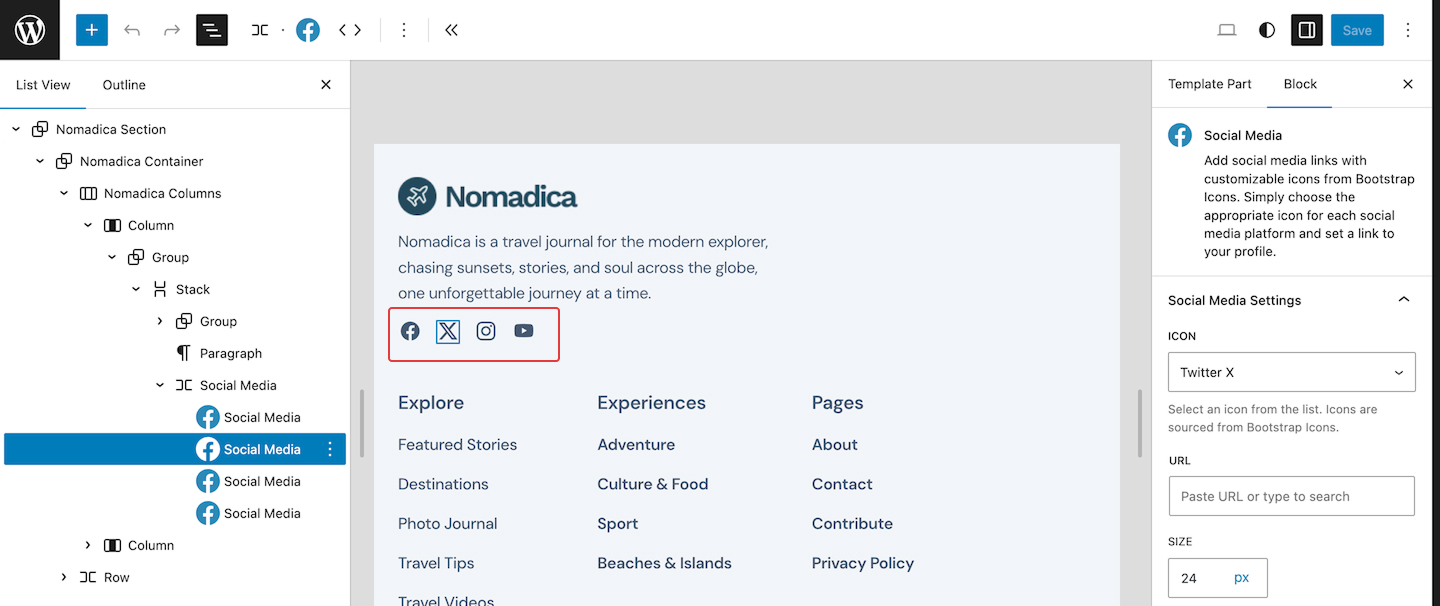Screen dimensions: 1440x606
Task: Click the undo arrow icon
Action: click(x=132, y=30)
